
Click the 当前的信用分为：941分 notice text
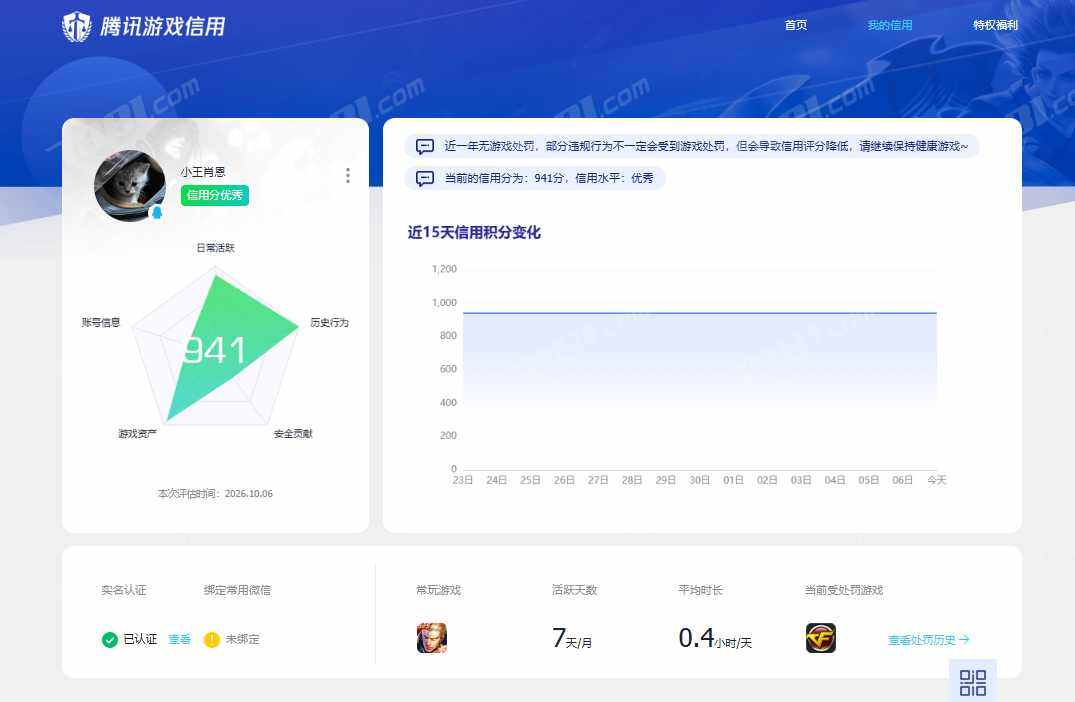tap(549, 178)
